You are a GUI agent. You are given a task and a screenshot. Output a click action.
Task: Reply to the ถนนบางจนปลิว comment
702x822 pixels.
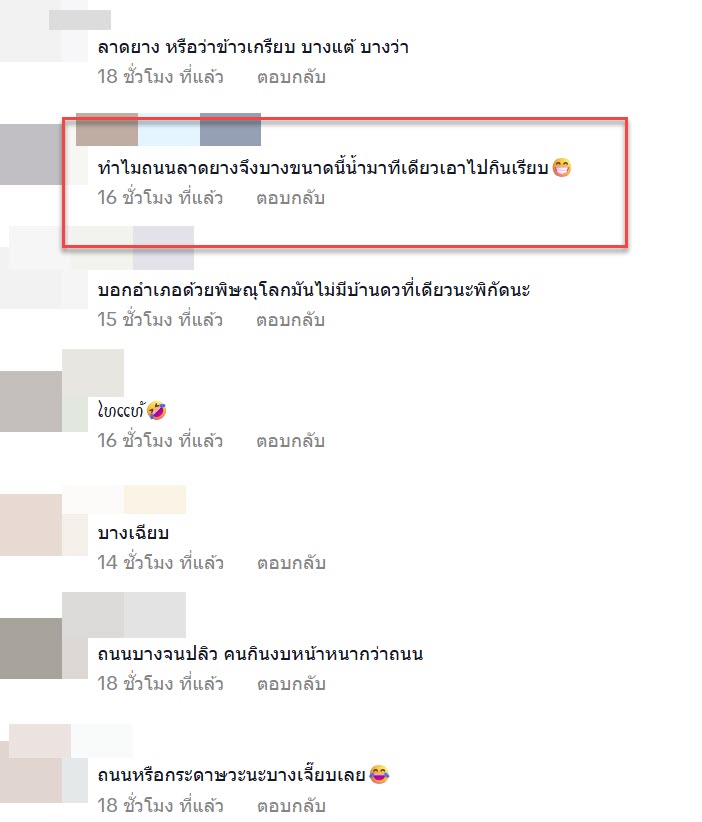pos(291,684)
